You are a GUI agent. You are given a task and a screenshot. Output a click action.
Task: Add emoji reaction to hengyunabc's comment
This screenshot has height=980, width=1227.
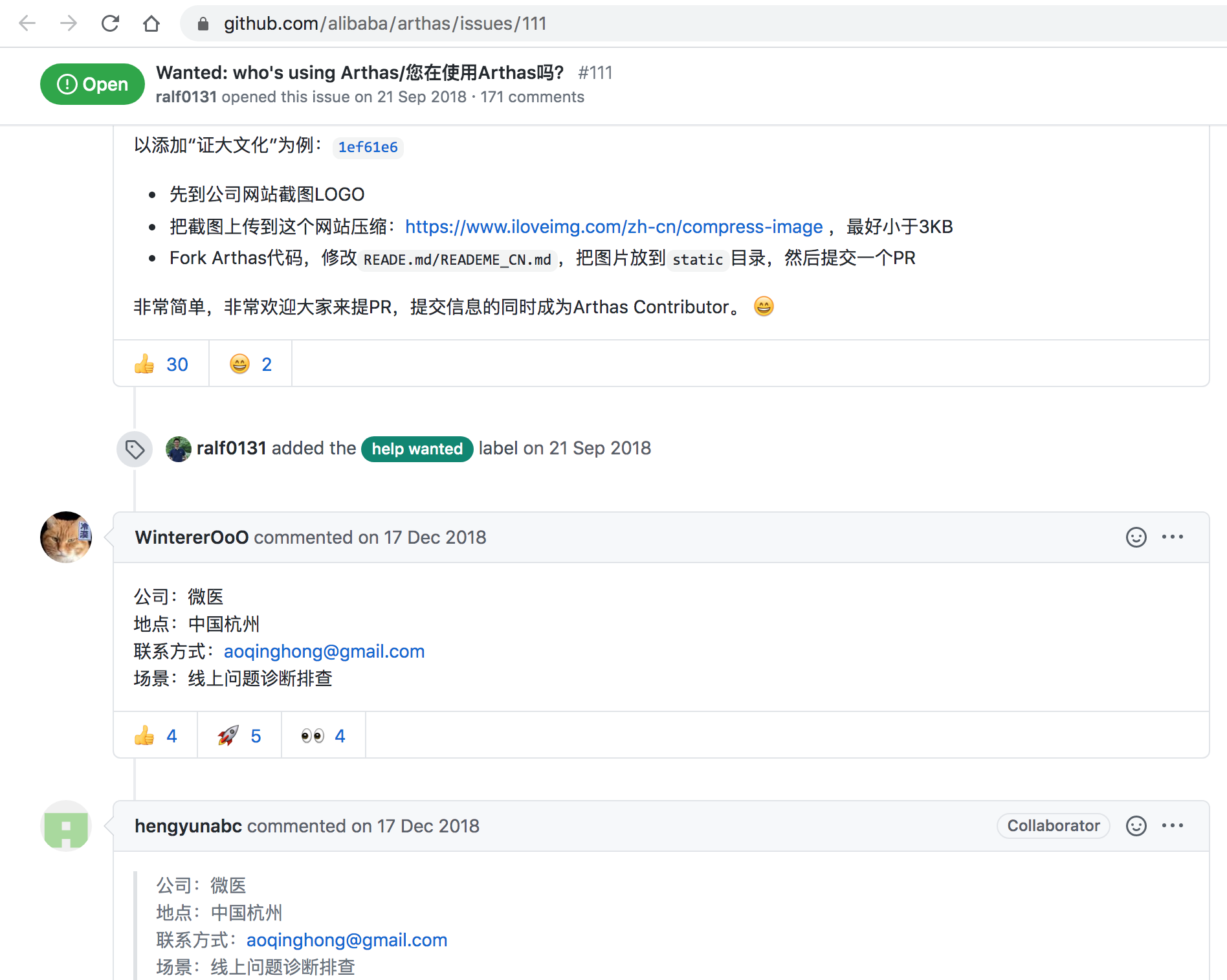point(1136,826)
